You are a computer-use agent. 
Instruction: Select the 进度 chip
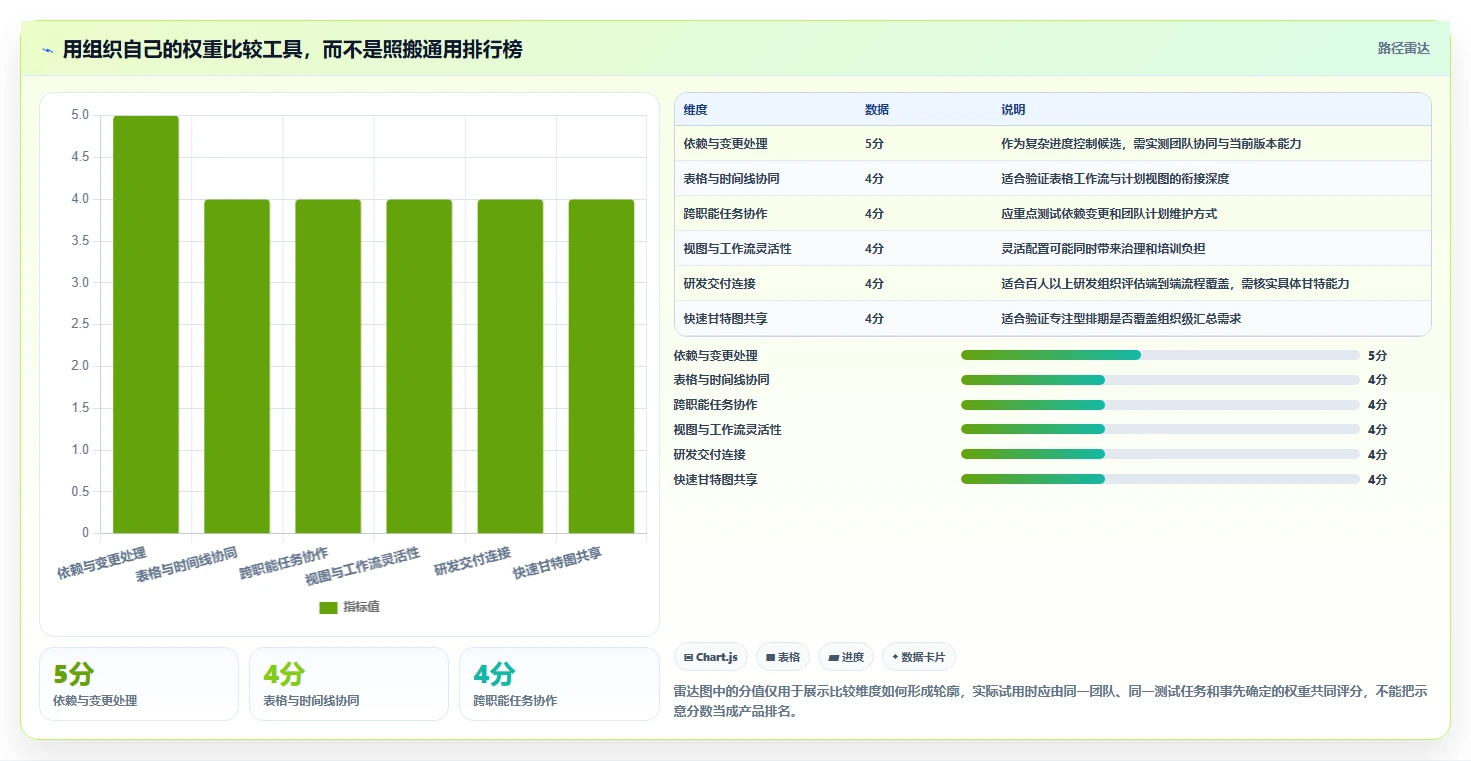coord(845,657)
